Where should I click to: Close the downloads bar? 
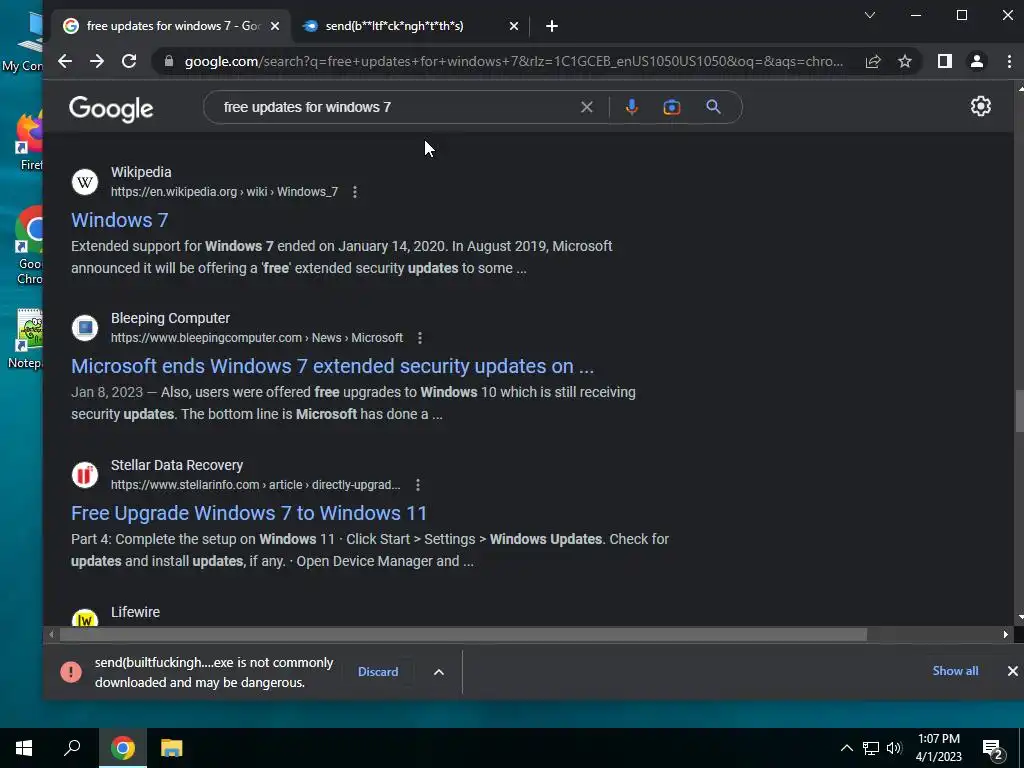1012,671
